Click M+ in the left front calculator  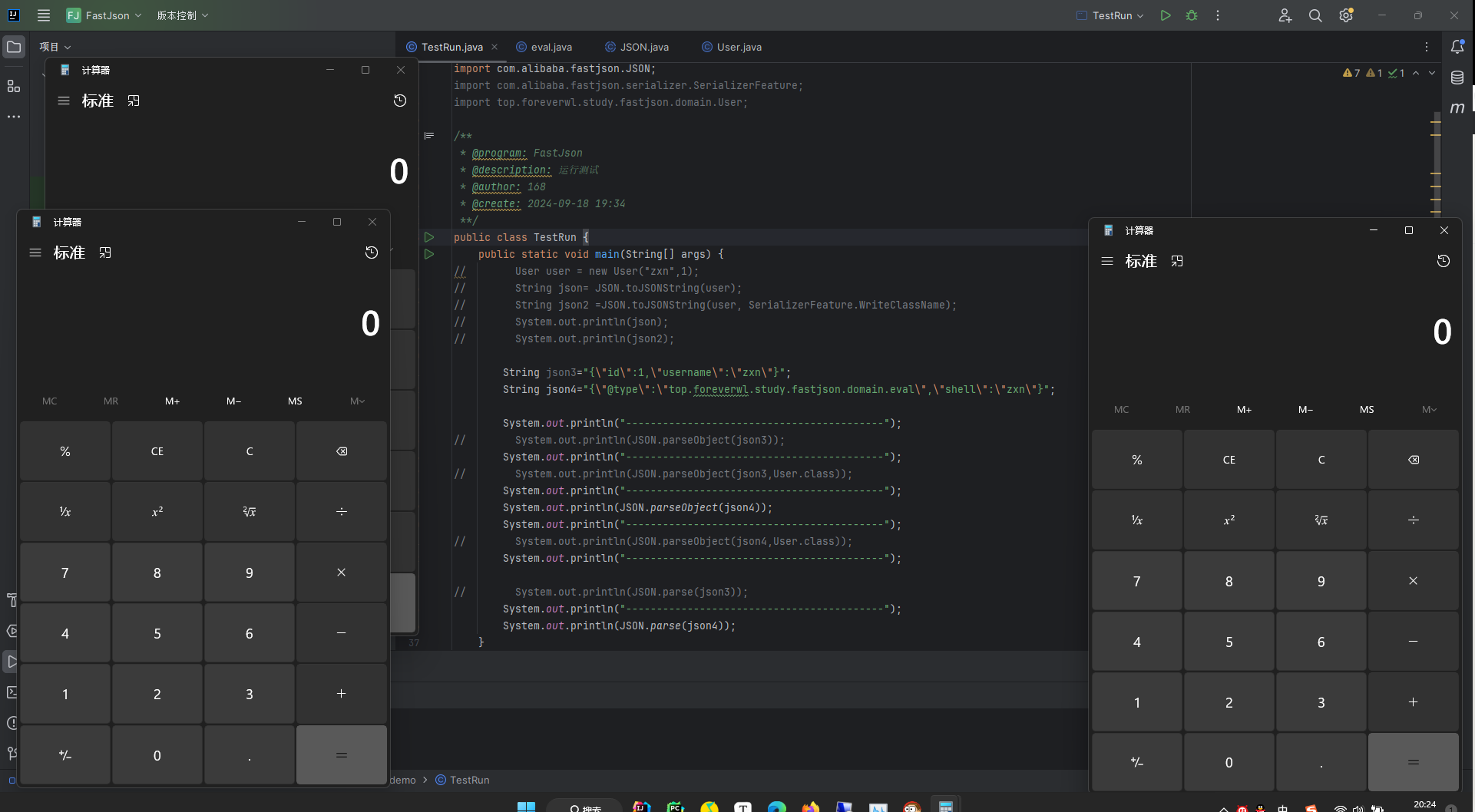point(173,401)
